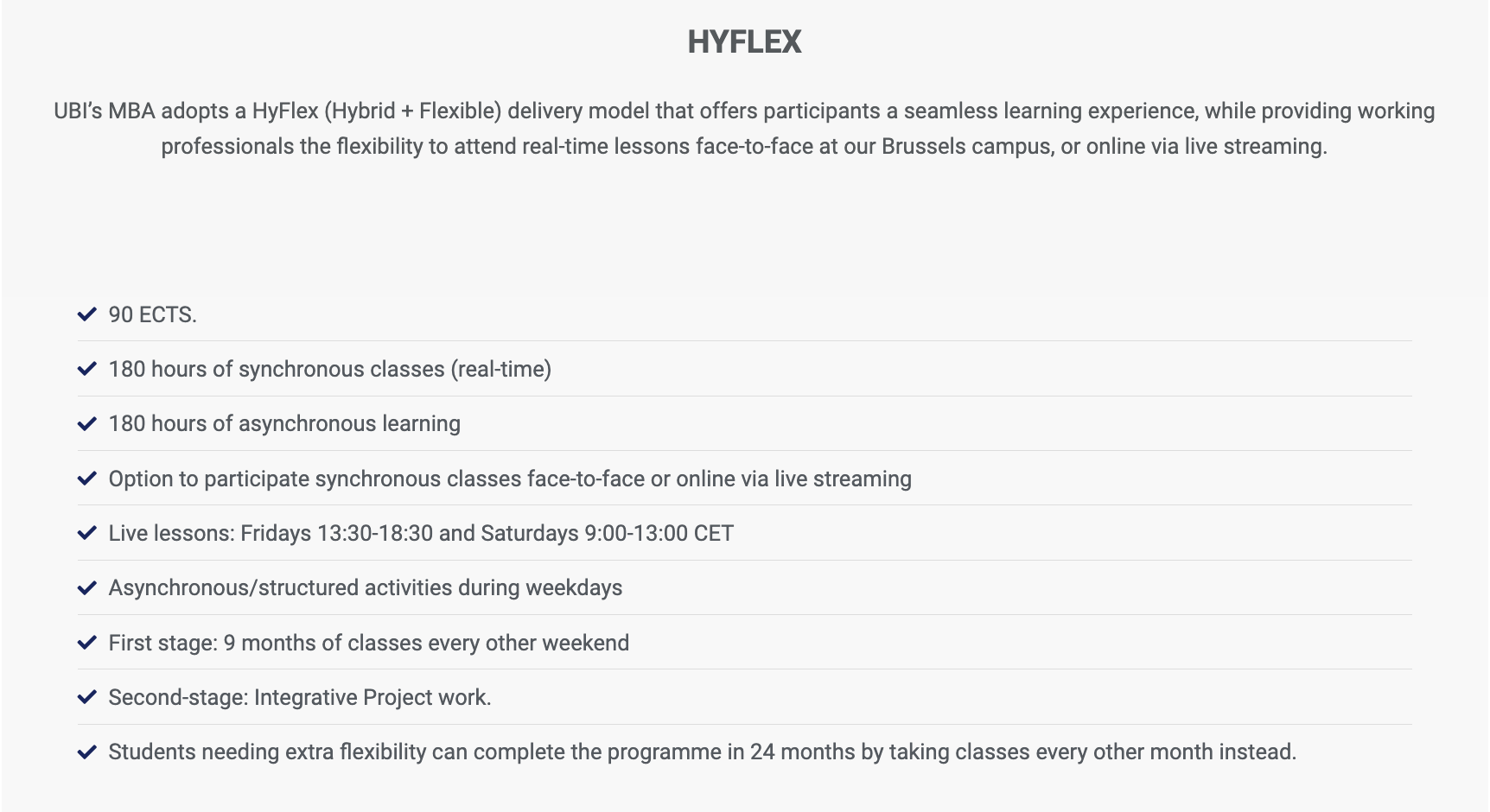
Task: Click the 24 months flexibility sentence
Action: tap(703, 752)
